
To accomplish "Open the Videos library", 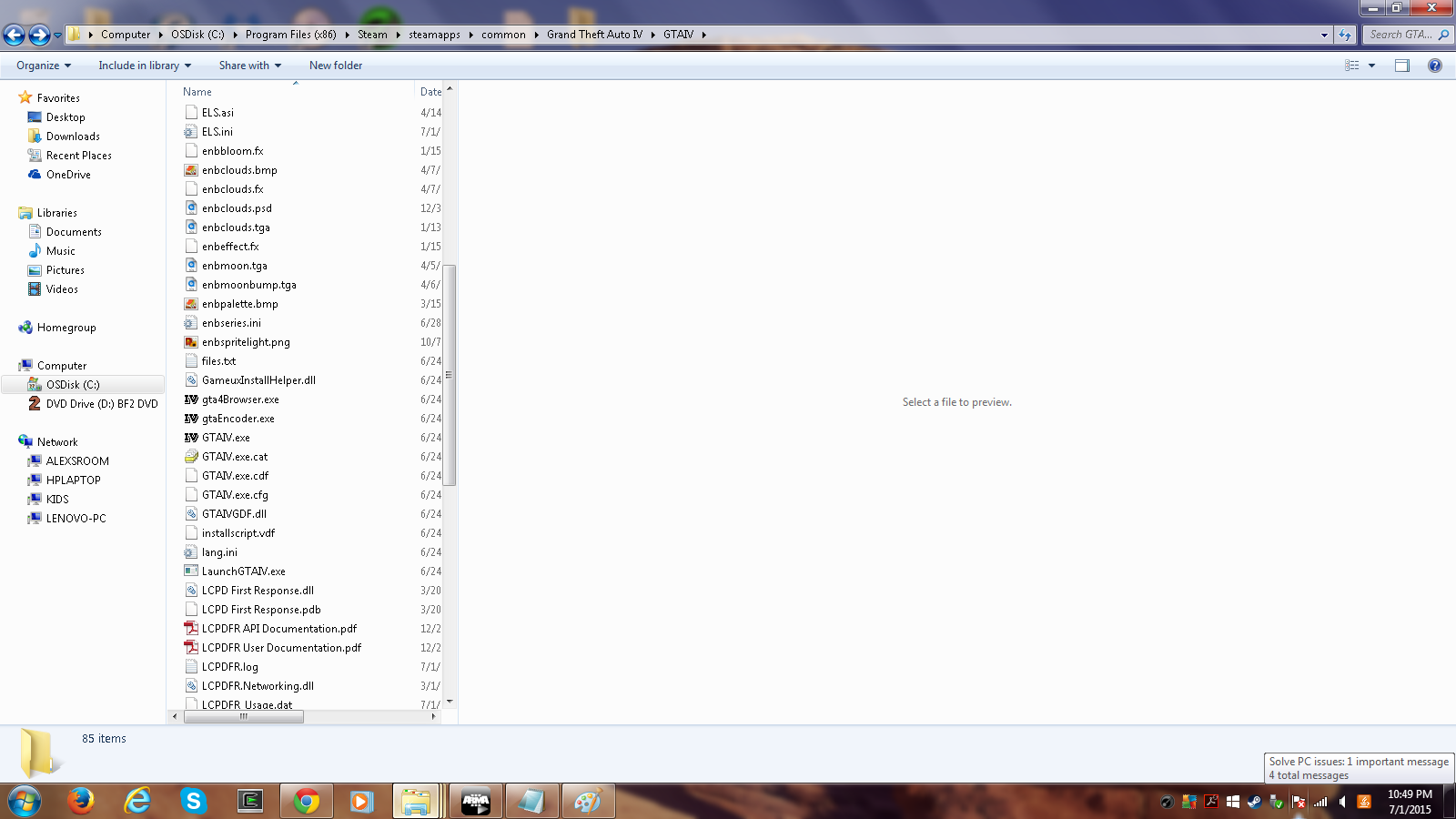I will [62, 289].
